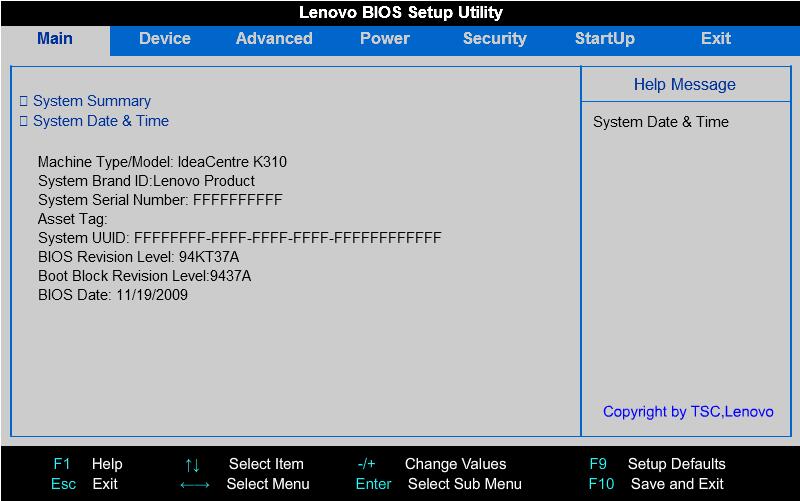Screen dimensions: 800x501
Task: Click the left/right arrows key hint
Action: coord(194,485)
